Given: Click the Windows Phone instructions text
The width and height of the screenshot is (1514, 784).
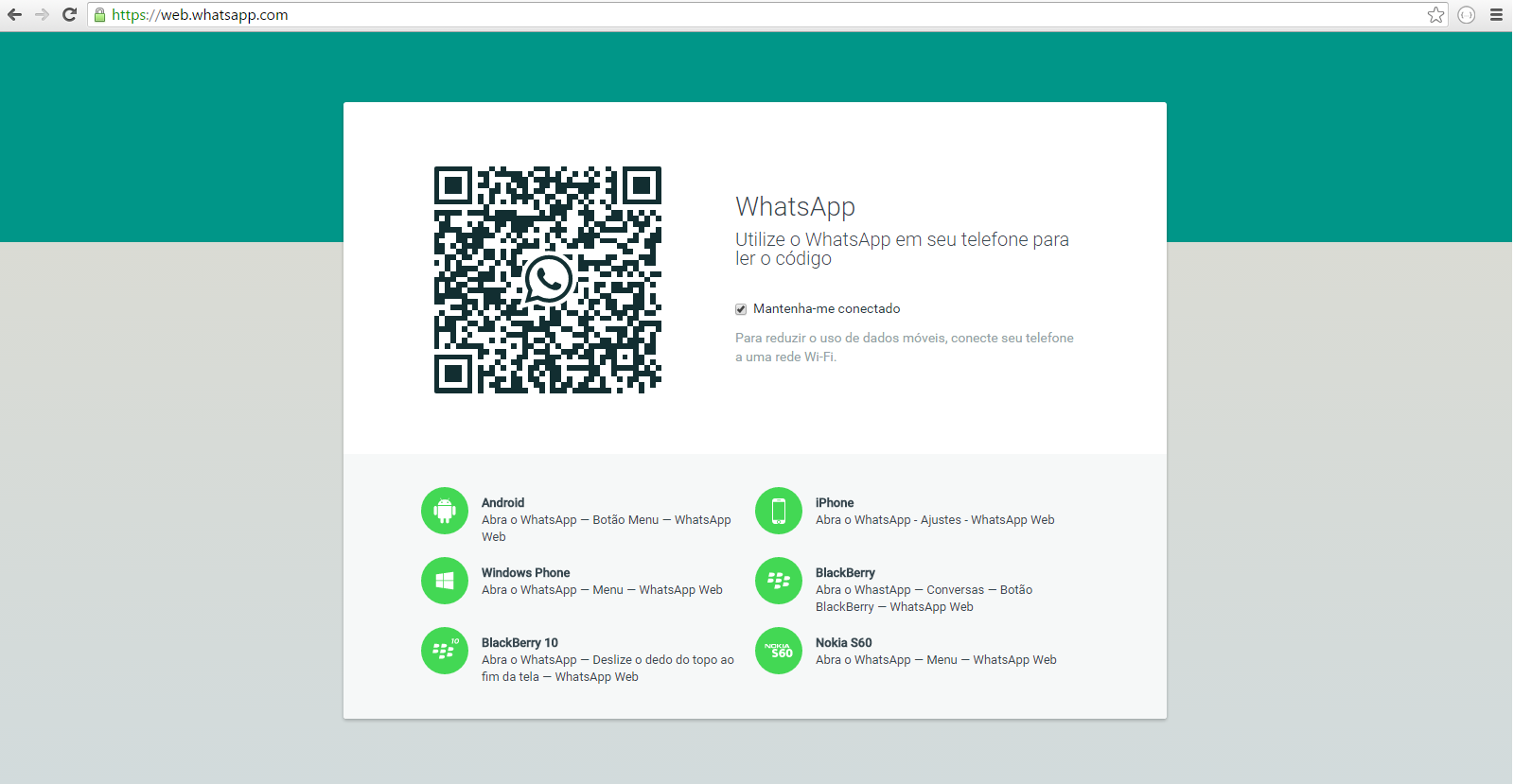Looking at the screenshot, I should coord(602,590).
